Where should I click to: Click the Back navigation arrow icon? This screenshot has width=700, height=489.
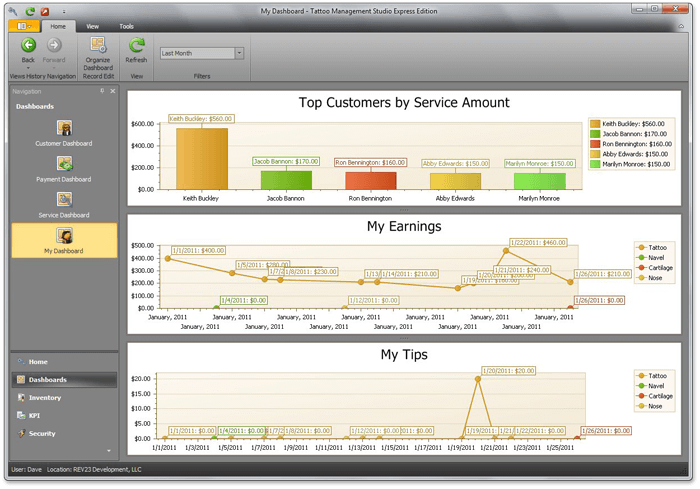tap(28, 45)
